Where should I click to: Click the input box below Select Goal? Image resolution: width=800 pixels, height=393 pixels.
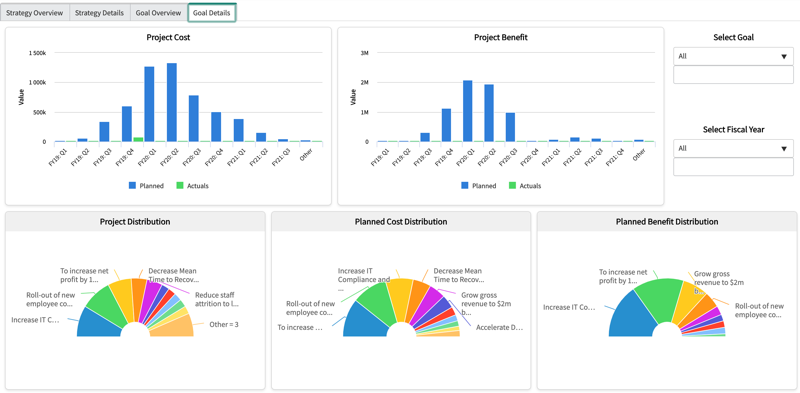(733, 75)
